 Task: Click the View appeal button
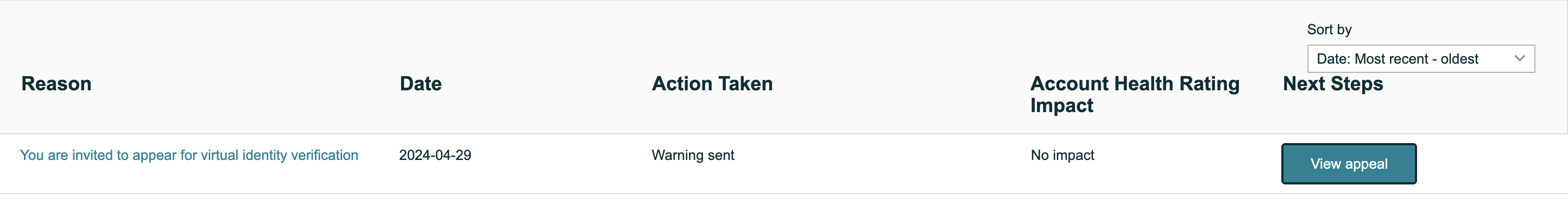1349,164
